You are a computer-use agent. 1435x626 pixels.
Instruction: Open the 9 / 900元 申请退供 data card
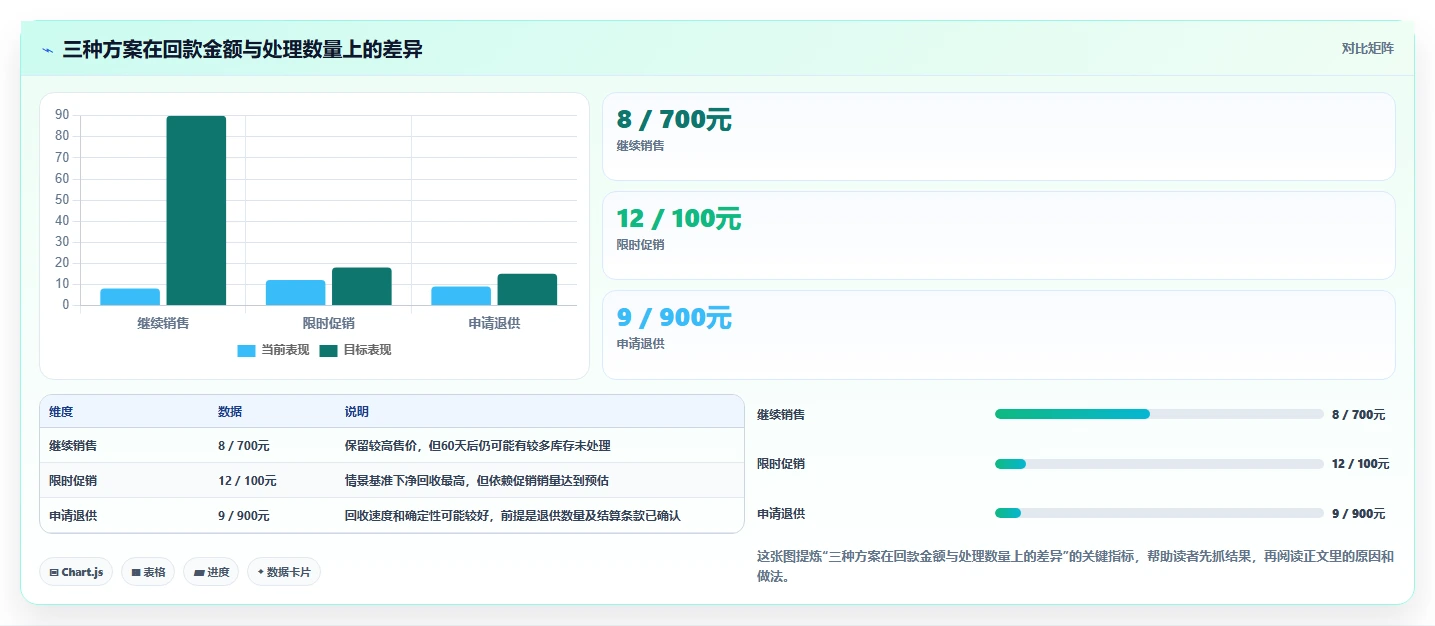998,335
